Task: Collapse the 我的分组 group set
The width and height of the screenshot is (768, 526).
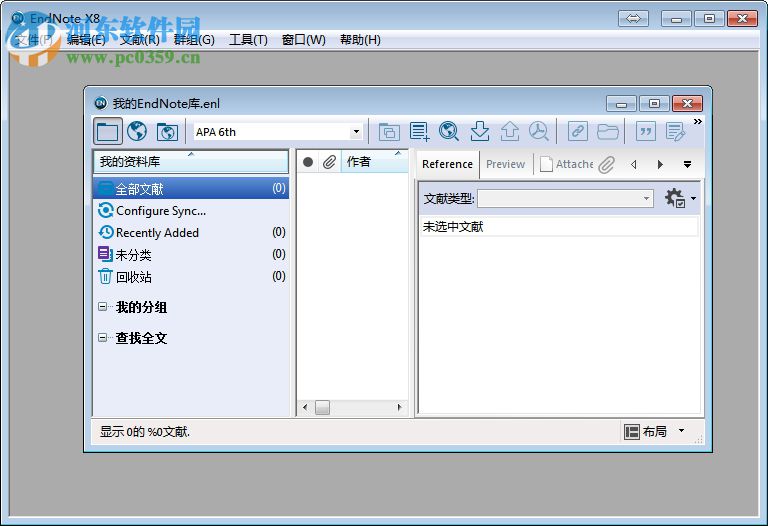Action: tap(102, 307)
